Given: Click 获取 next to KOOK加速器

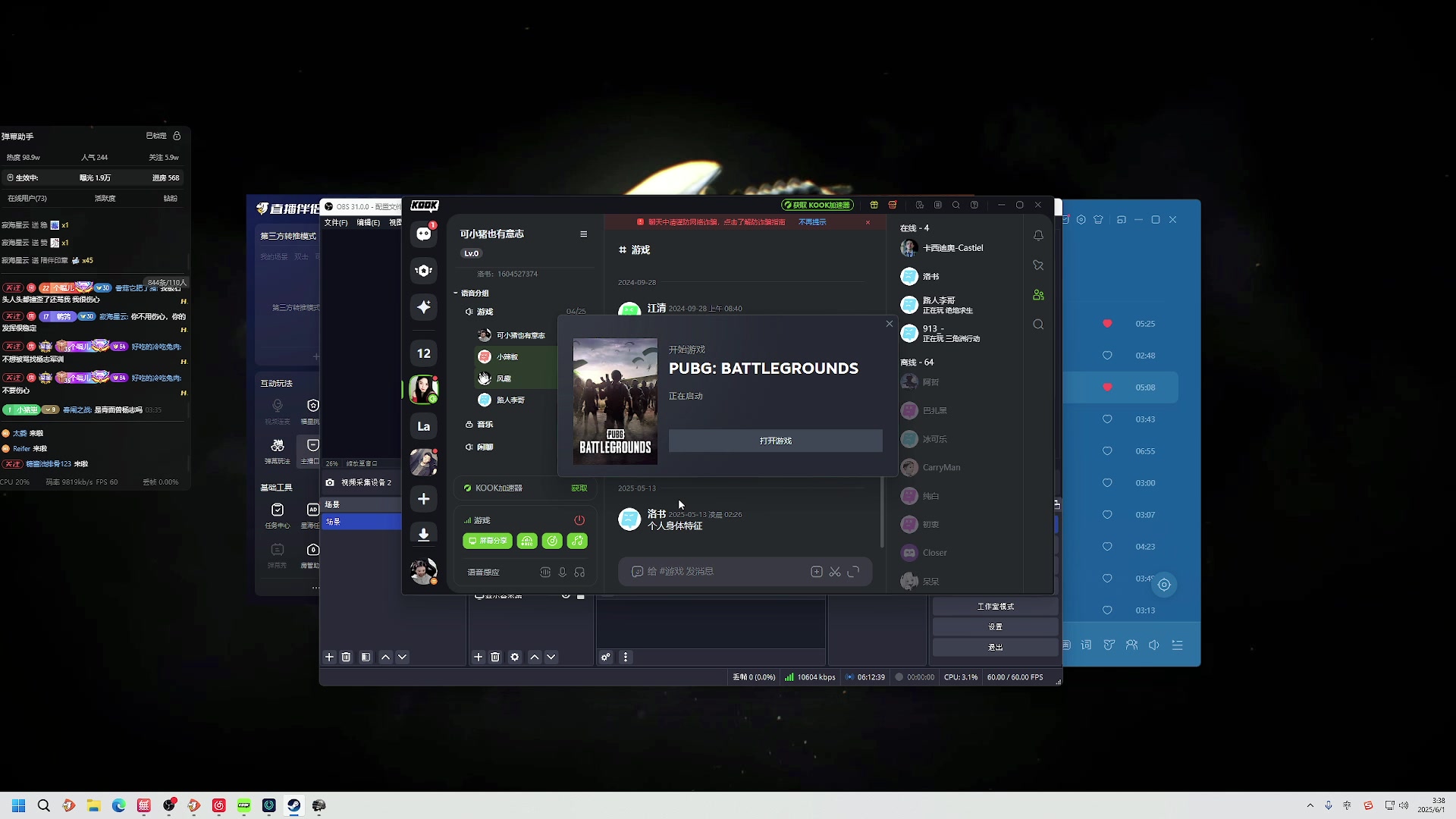Looking at the screenshot, I should (x=579, y=488).
